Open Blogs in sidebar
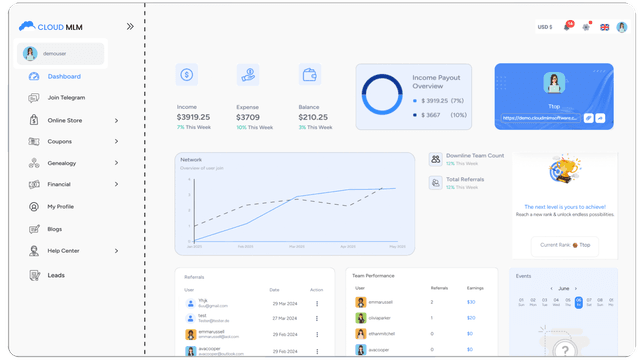 click(x=55, y=229)
